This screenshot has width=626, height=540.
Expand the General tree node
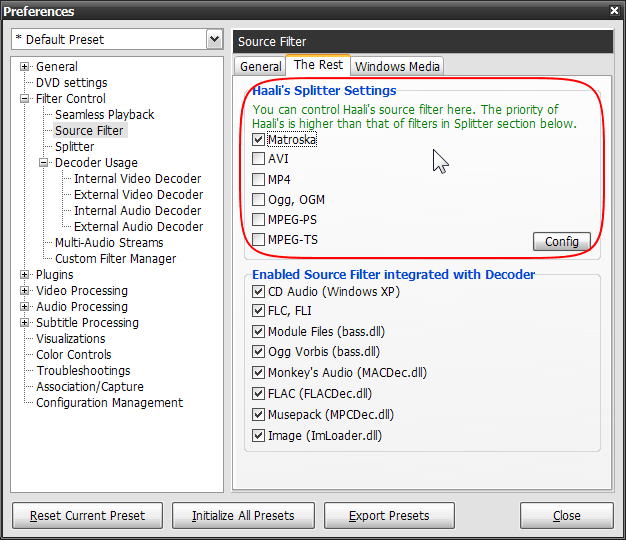pos(25,67)
